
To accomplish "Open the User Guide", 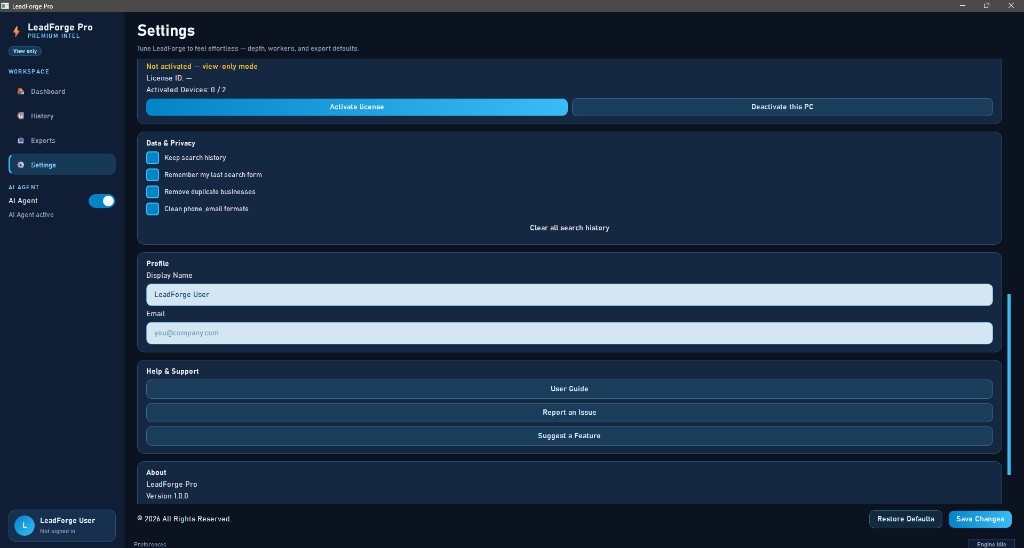I will (x=569, y=389).
